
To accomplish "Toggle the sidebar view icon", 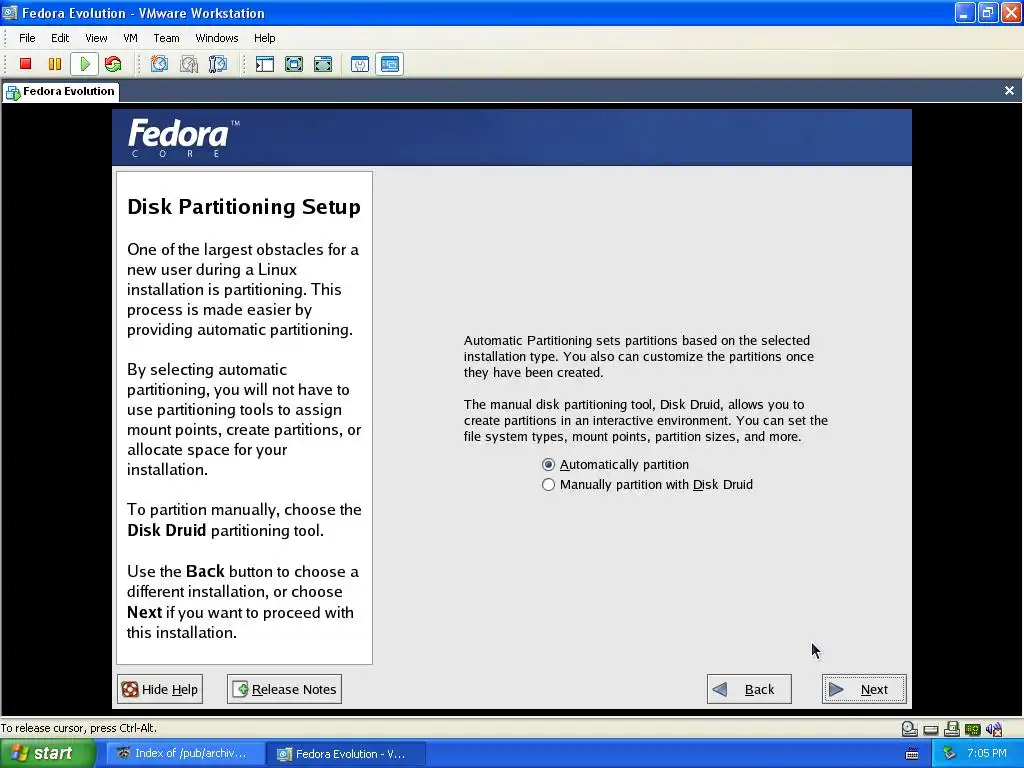I will click(x=264, y=64).
